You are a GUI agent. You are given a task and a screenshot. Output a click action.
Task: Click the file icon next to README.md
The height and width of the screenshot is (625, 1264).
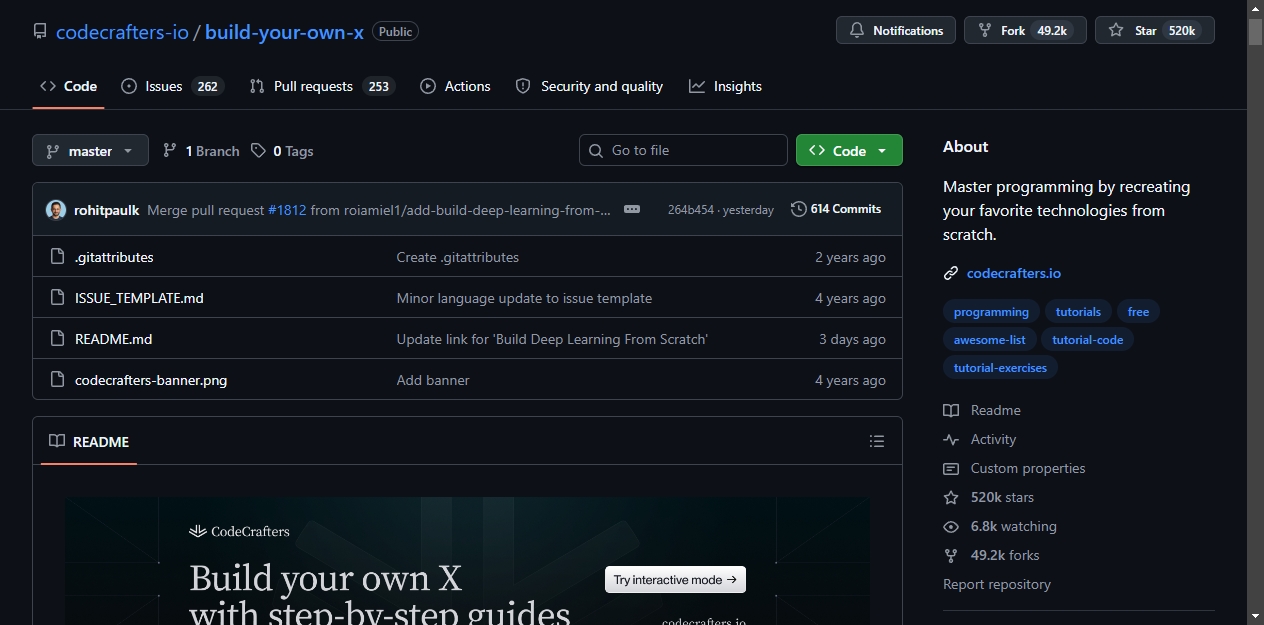57,339
